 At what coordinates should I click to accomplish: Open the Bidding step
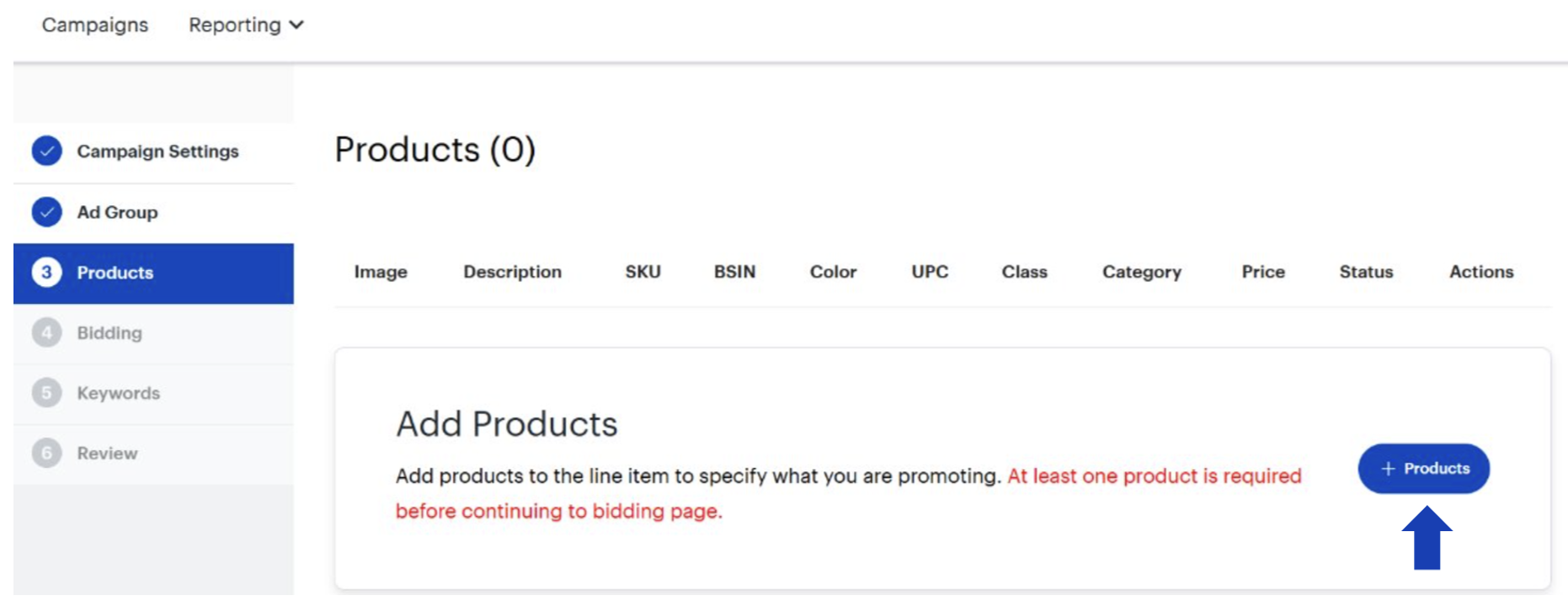(109, 333)
